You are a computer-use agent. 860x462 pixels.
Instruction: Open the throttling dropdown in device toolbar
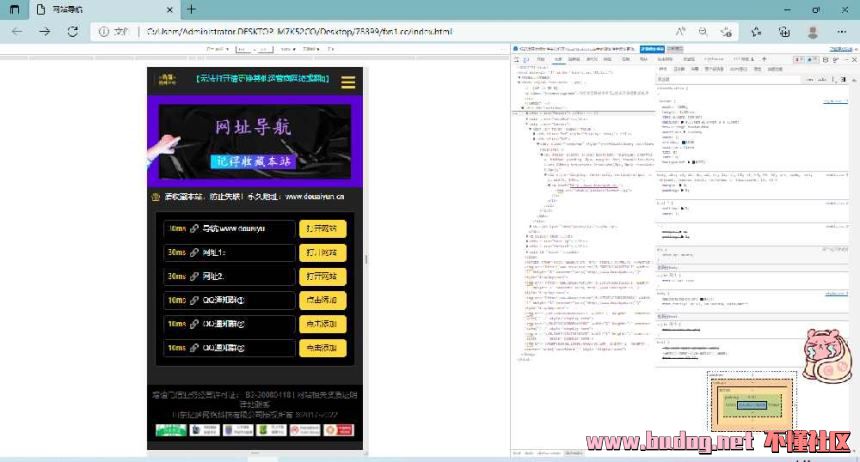point(311,49)
